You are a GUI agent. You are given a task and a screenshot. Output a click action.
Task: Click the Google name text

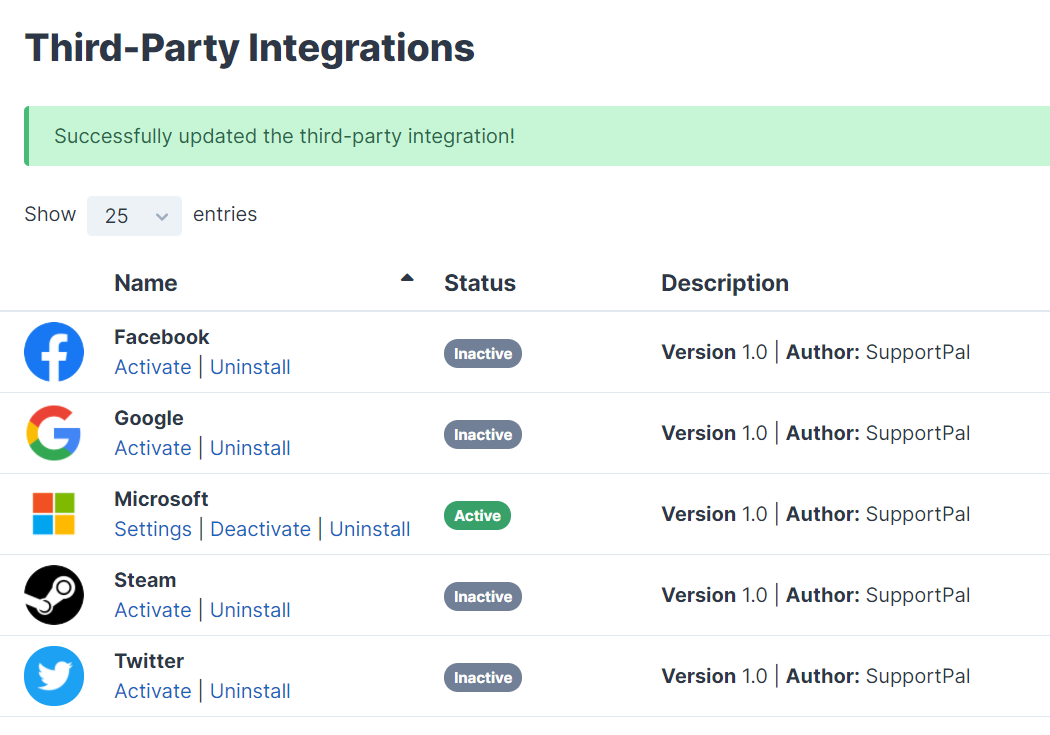pos(149,418)
